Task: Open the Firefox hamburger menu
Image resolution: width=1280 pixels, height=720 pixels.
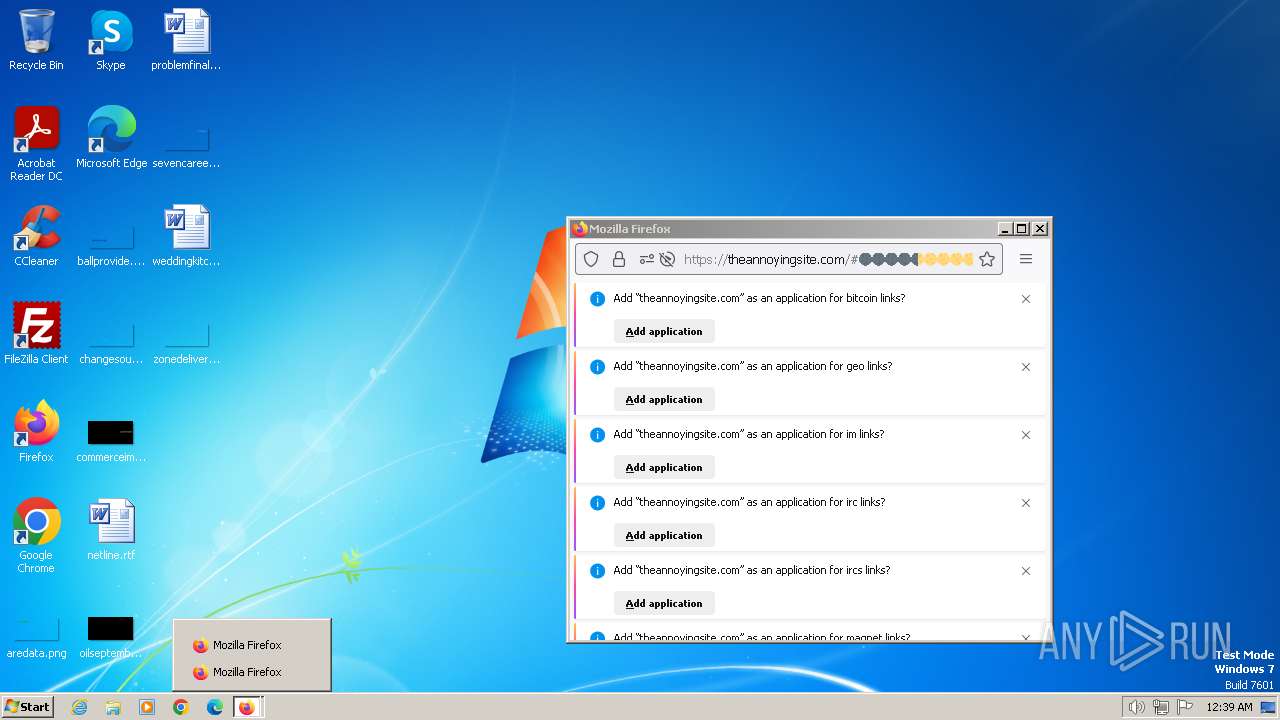Action: pyautogui.click(x=1025, y=259)
